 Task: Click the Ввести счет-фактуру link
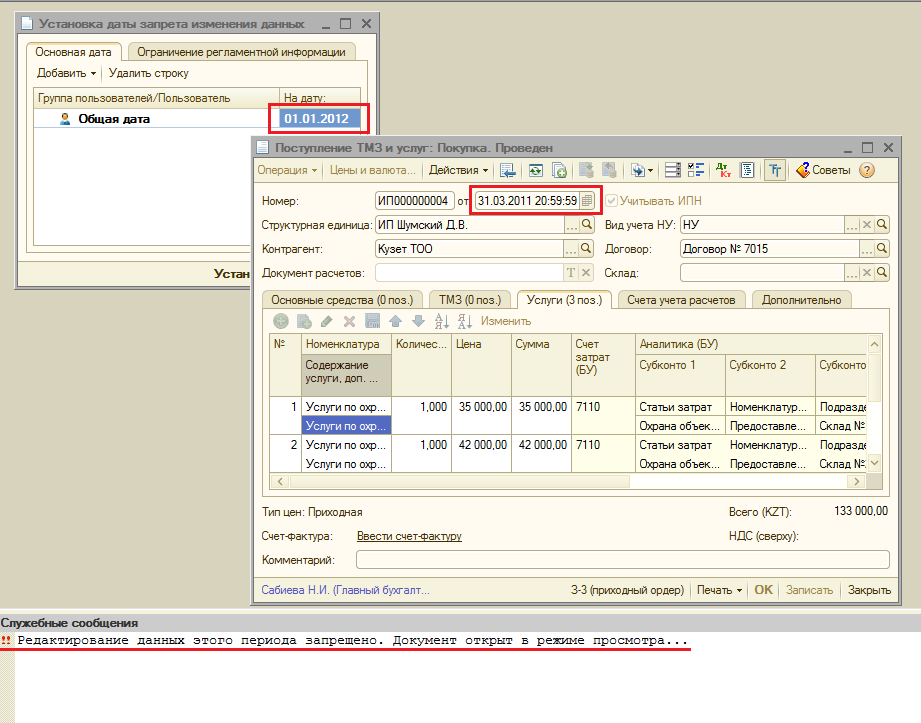coord(409,536)
